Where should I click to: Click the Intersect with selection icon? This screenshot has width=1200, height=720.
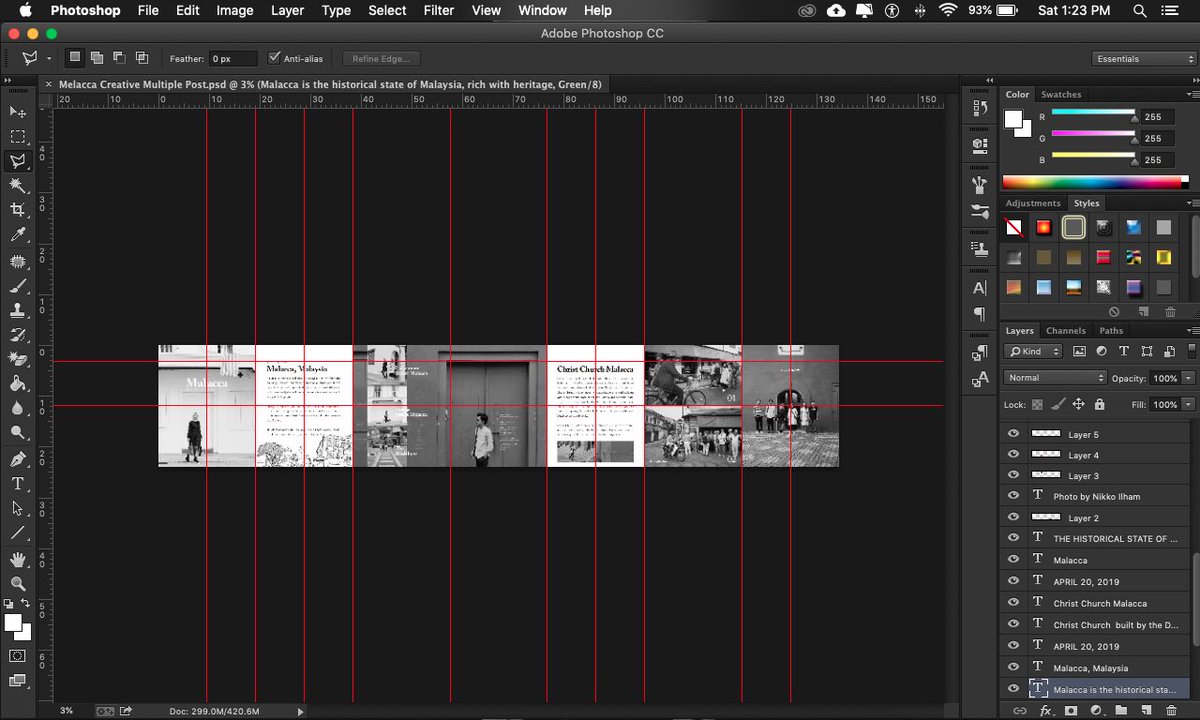pyautogui.click(x=142, y=58)
